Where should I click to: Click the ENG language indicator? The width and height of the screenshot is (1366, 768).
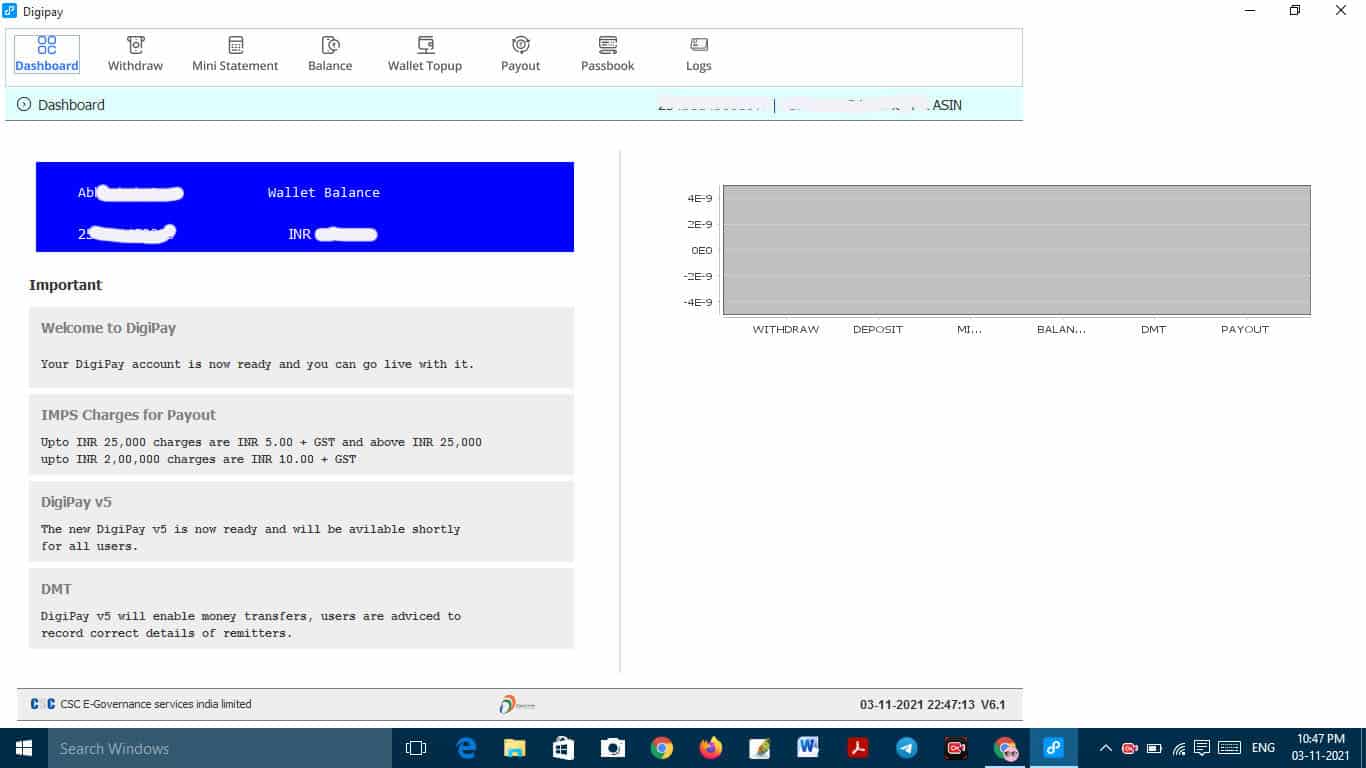pos(1263,748)
